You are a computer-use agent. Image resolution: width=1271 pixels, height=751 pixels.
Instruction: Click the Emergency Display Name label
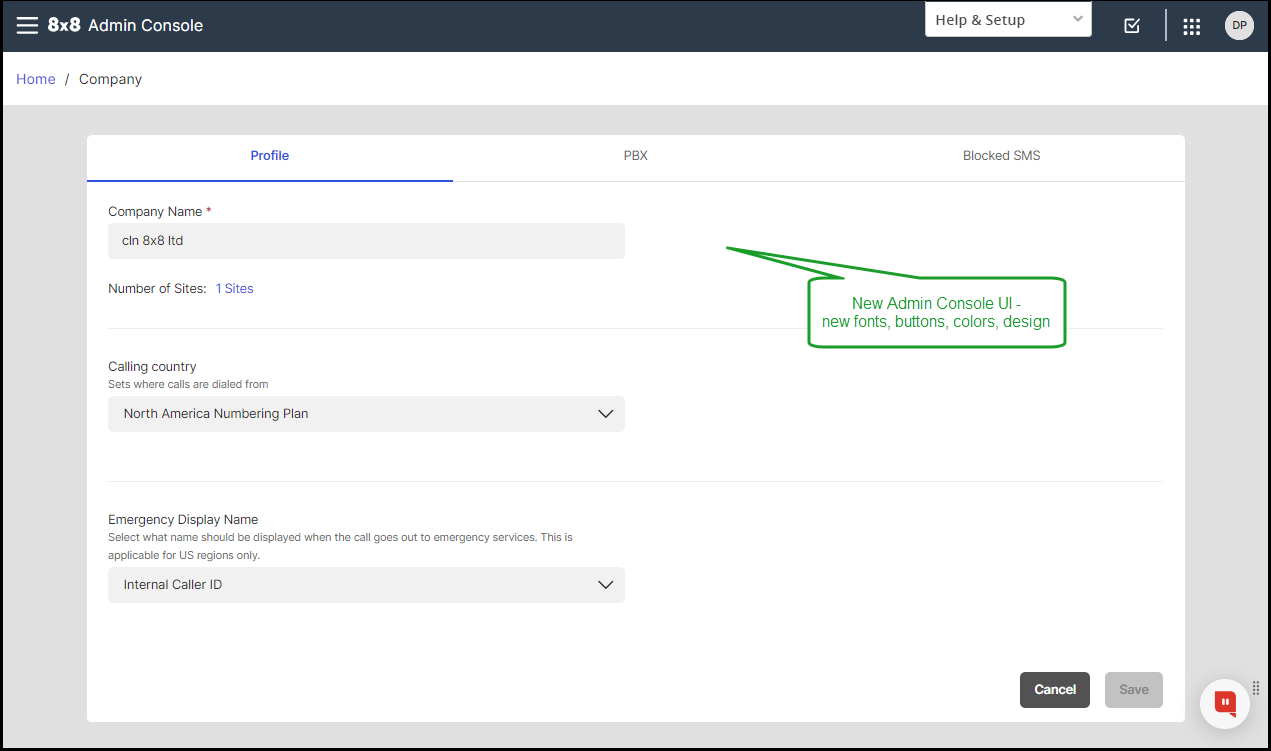pos(183,520)
